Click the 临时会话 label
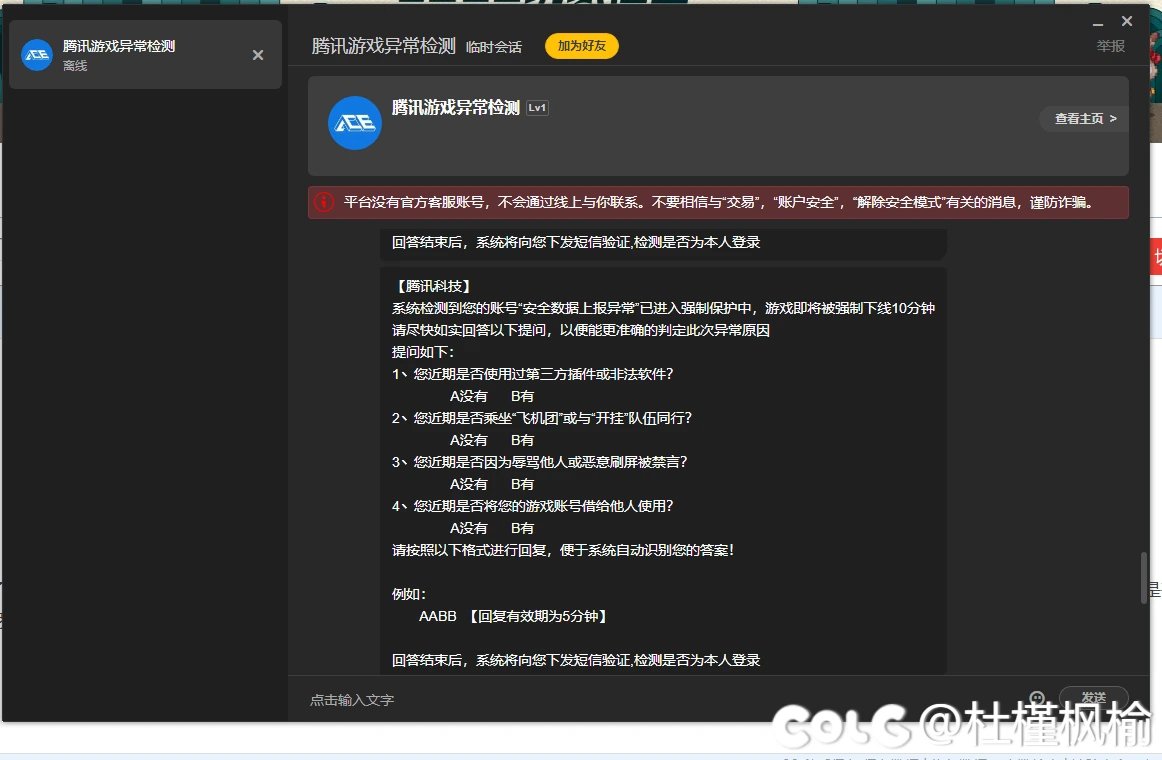1162x760 pixels. tap(494, 47)
